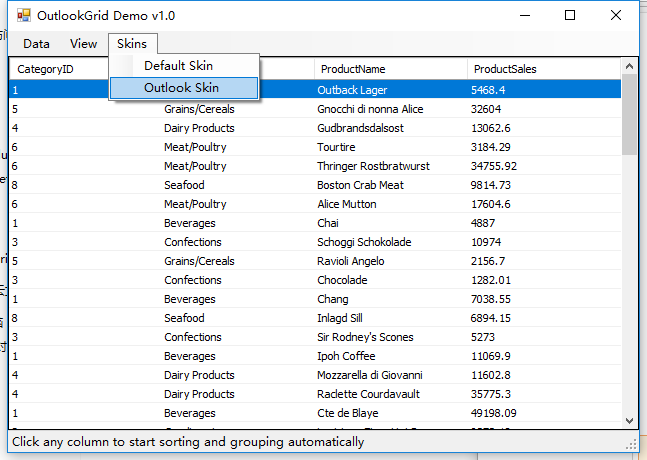
Task: Click the 7038.55 sales value
Action: click(x=491, y=299)
